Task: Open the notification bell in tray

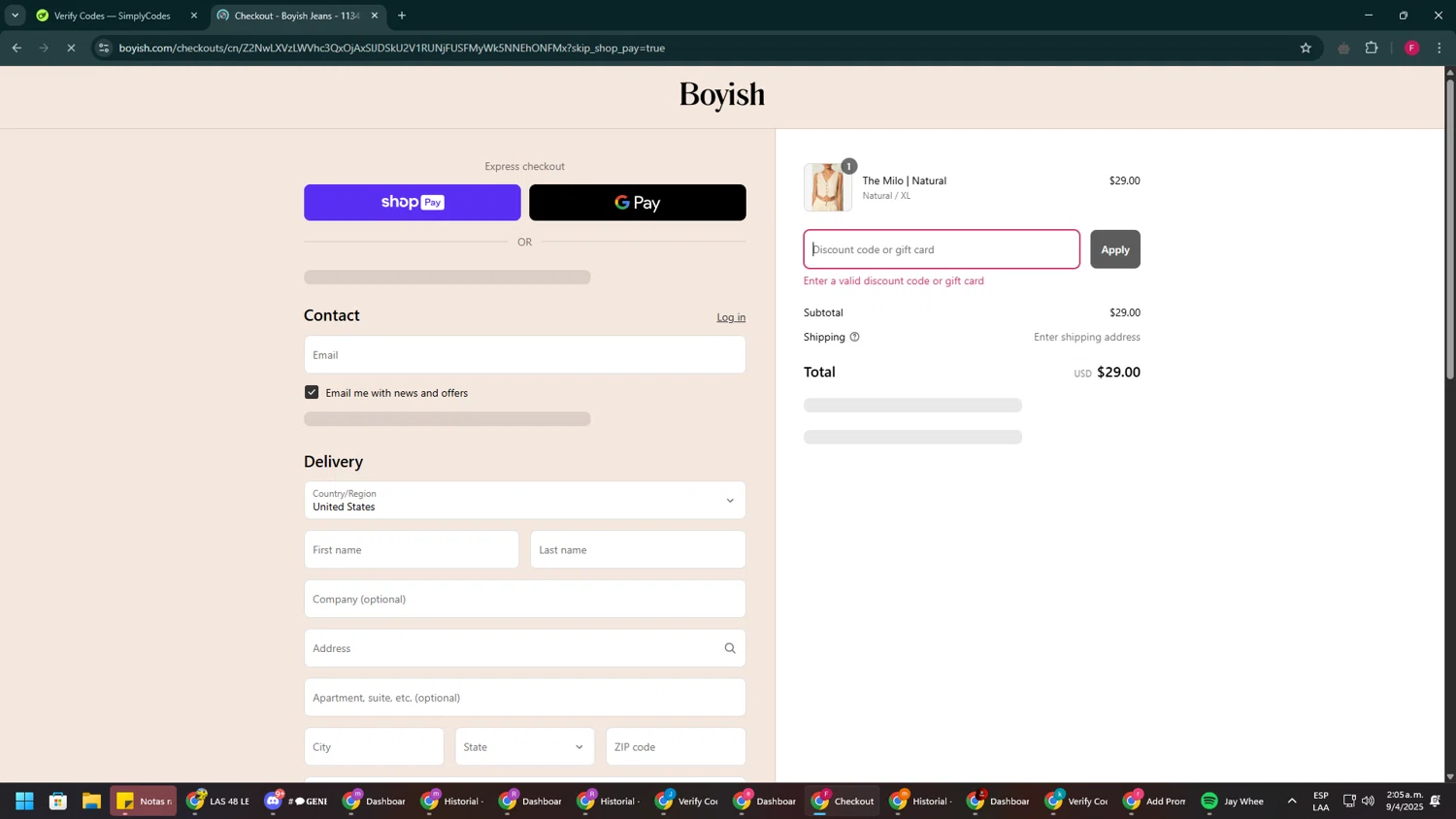Action: (1436, 802)
